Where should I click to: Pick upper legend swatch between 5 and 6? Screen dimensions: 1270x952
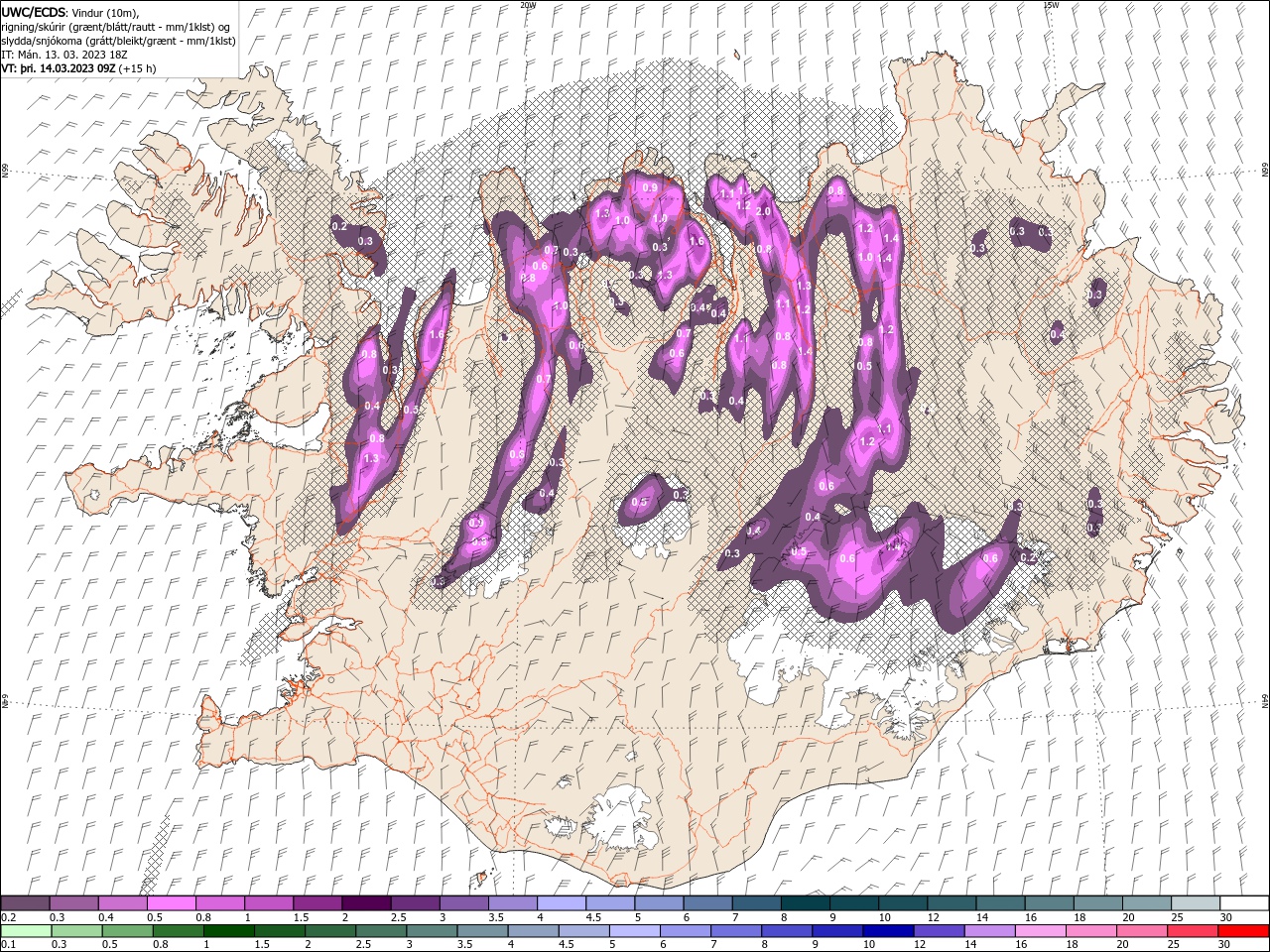tap(660, 902)
